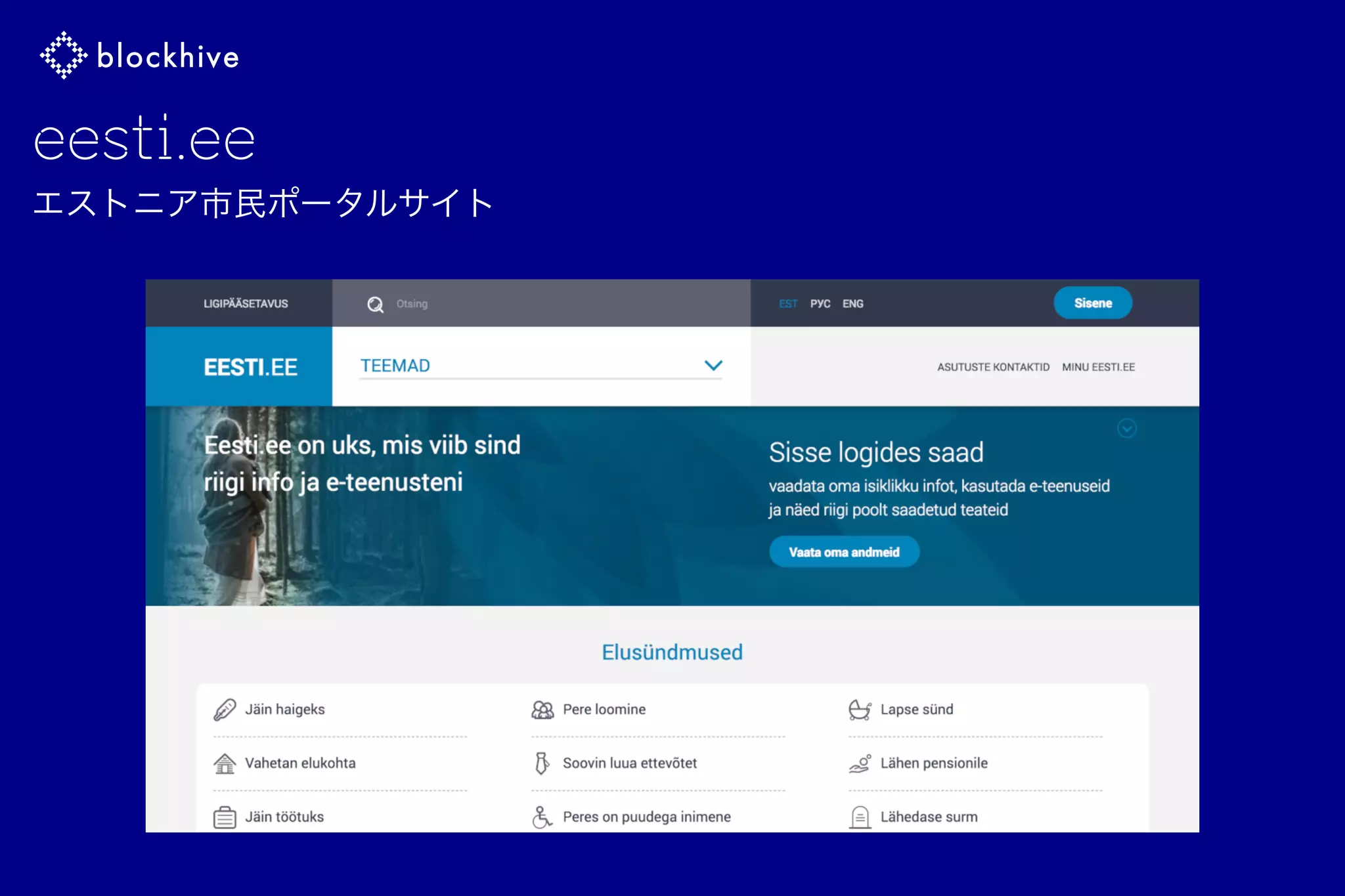Expand the TEEMAD dropdown arrow

point(713,366)
